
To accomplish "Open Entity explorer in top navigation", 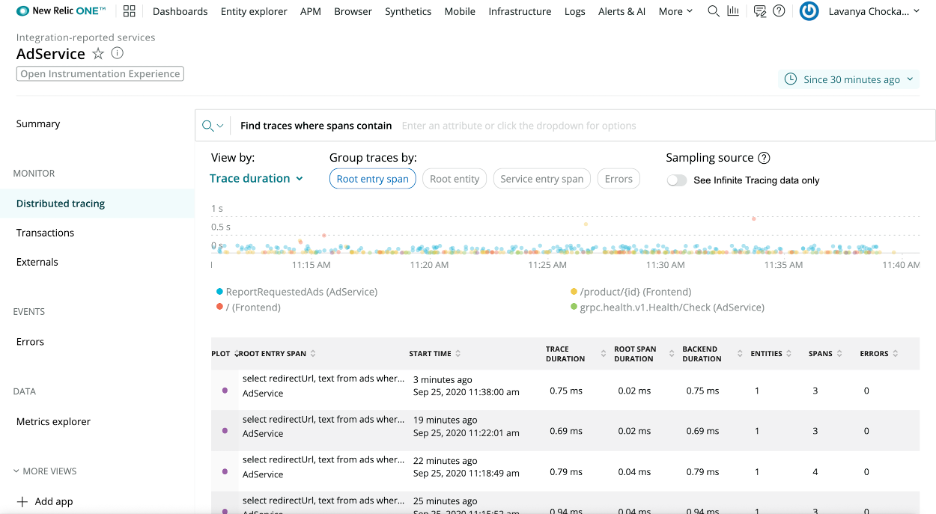I will tap(254, 11).
